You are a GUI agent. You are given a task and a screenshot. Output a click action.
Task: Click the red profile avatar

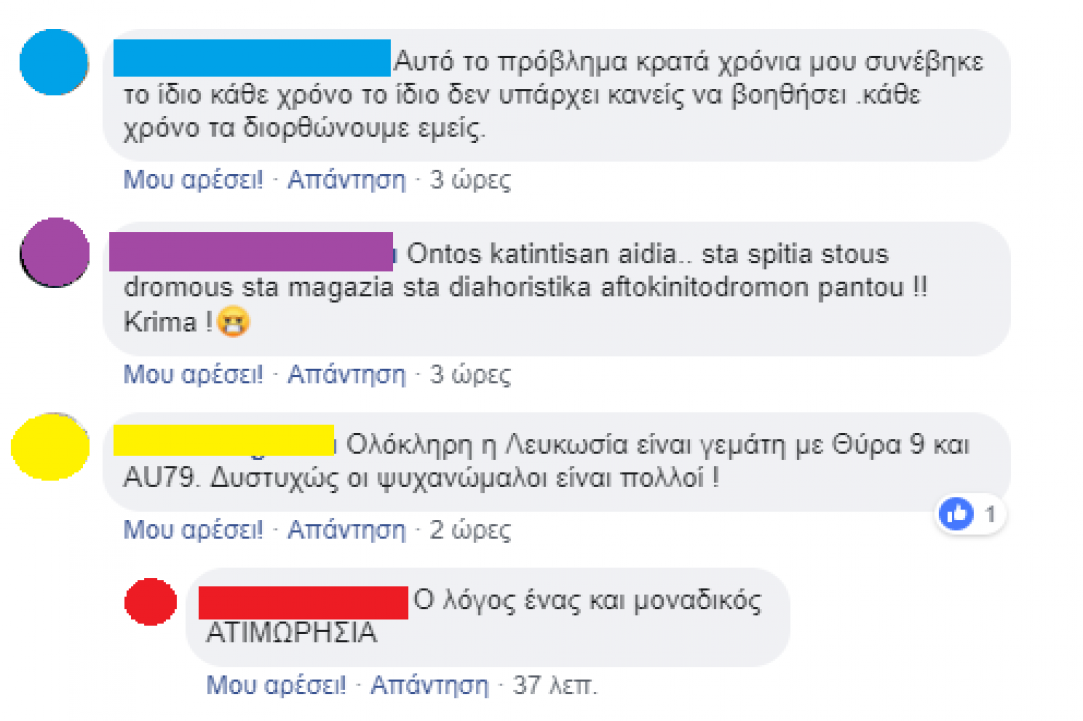point(151,602)
